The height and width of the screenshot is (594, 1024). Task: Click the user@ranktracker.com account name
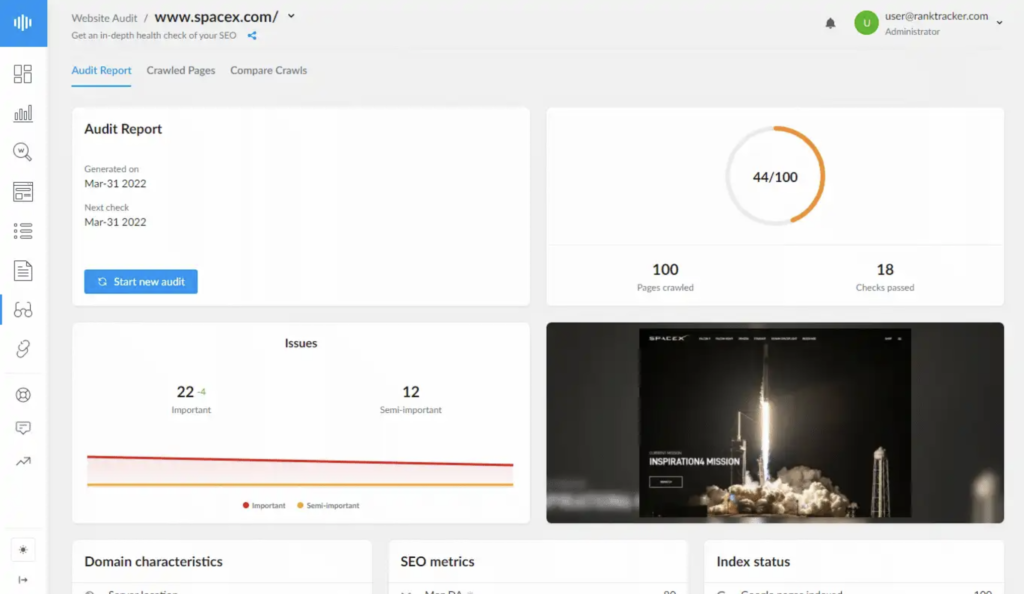pyautogui.click(x=936, y=16)
